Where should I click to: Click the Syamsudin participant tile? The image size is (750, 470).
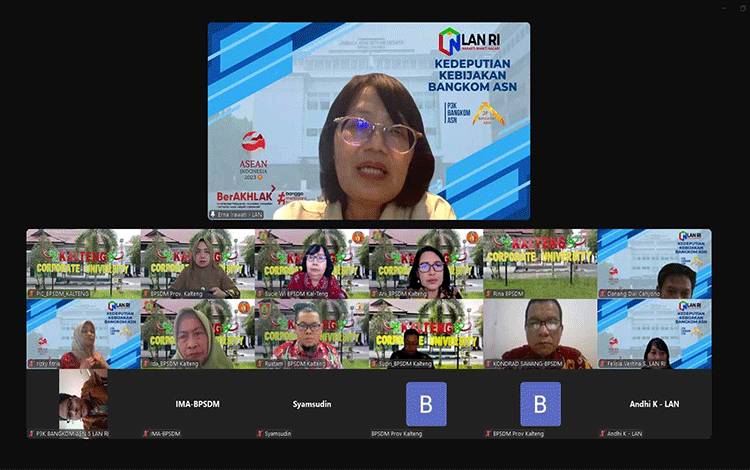click(x=312, y=404)
